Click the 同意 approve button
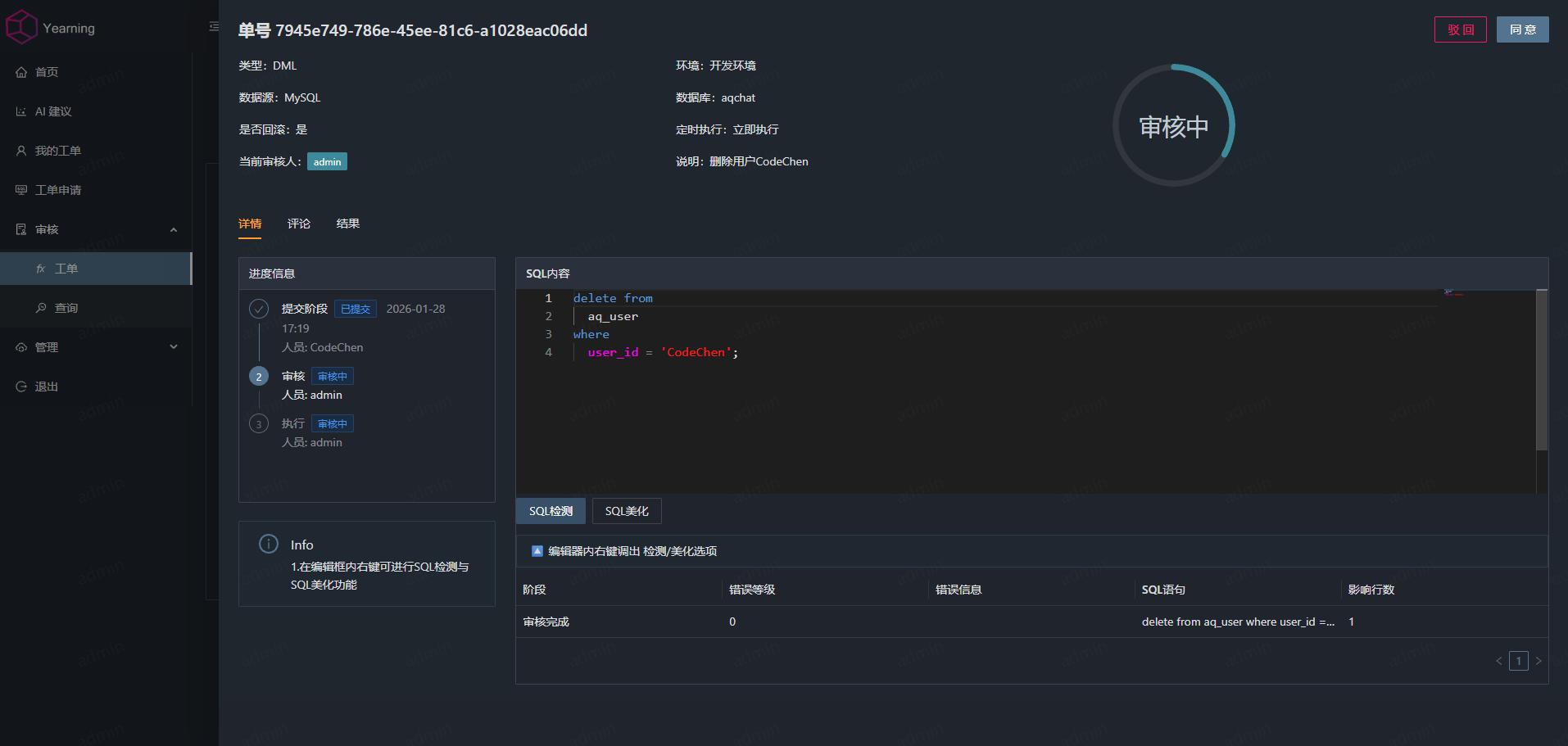The width and height of the screenshot is (1568, 746). coord(1523,29)
